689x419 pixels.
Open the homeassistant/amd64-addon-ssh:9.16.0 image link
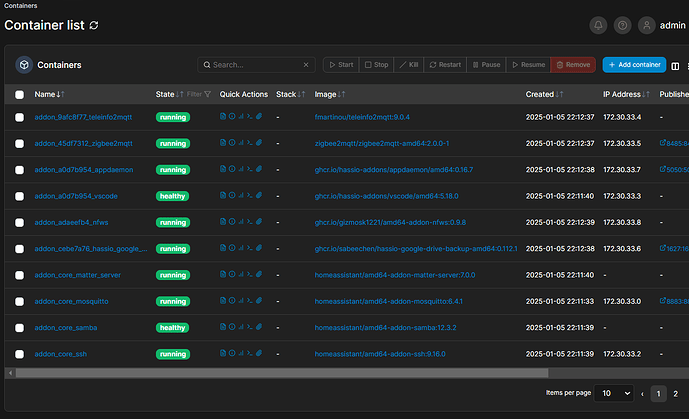(380, 354)
